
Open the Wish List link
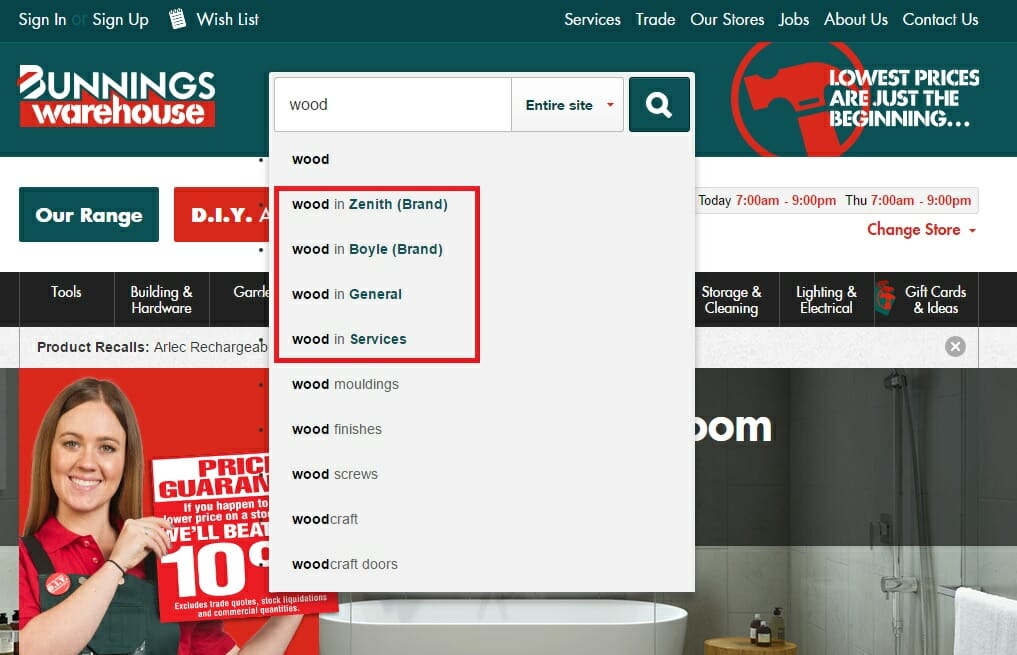click(228, 19)
